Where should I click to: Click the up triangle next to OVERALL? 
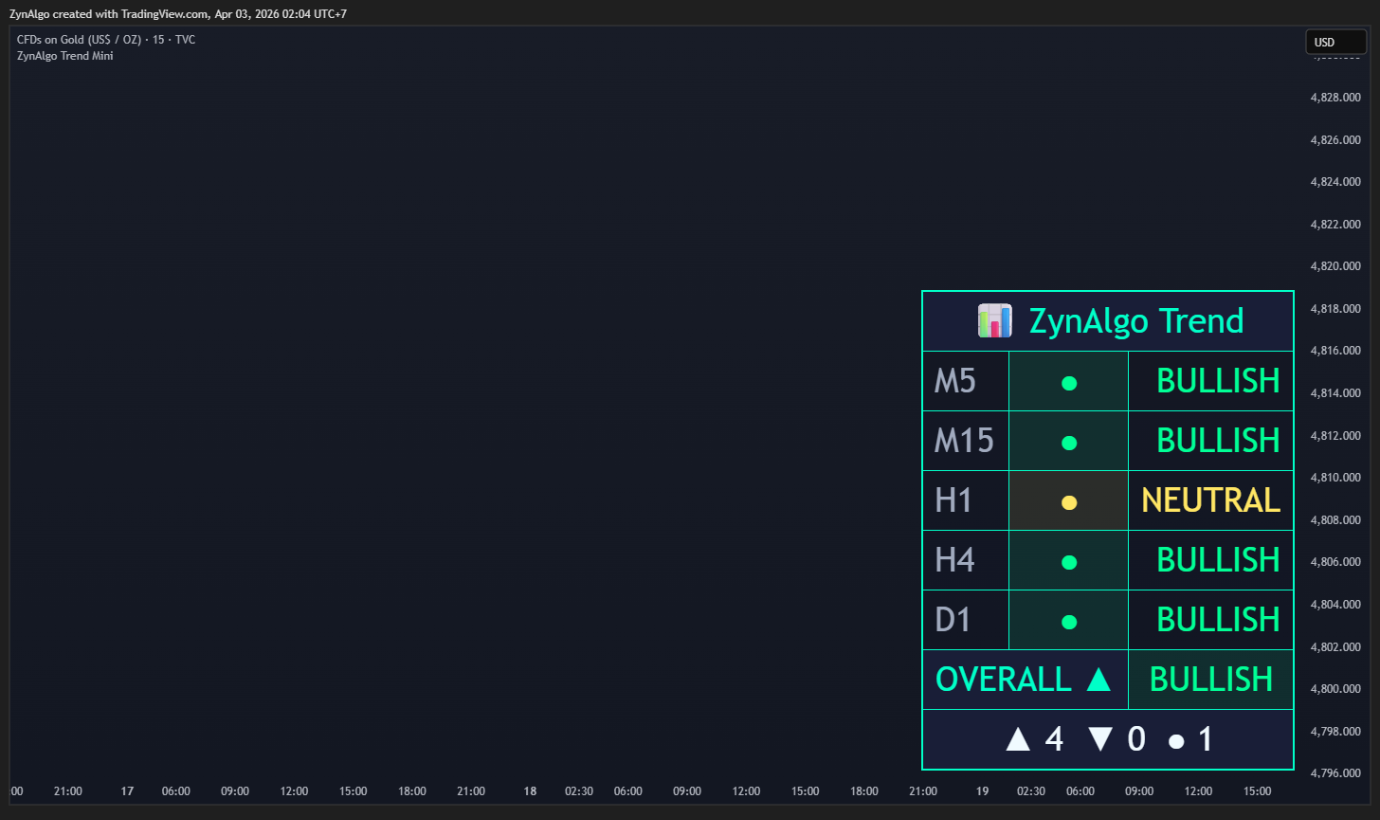(x=1099, y=680)
